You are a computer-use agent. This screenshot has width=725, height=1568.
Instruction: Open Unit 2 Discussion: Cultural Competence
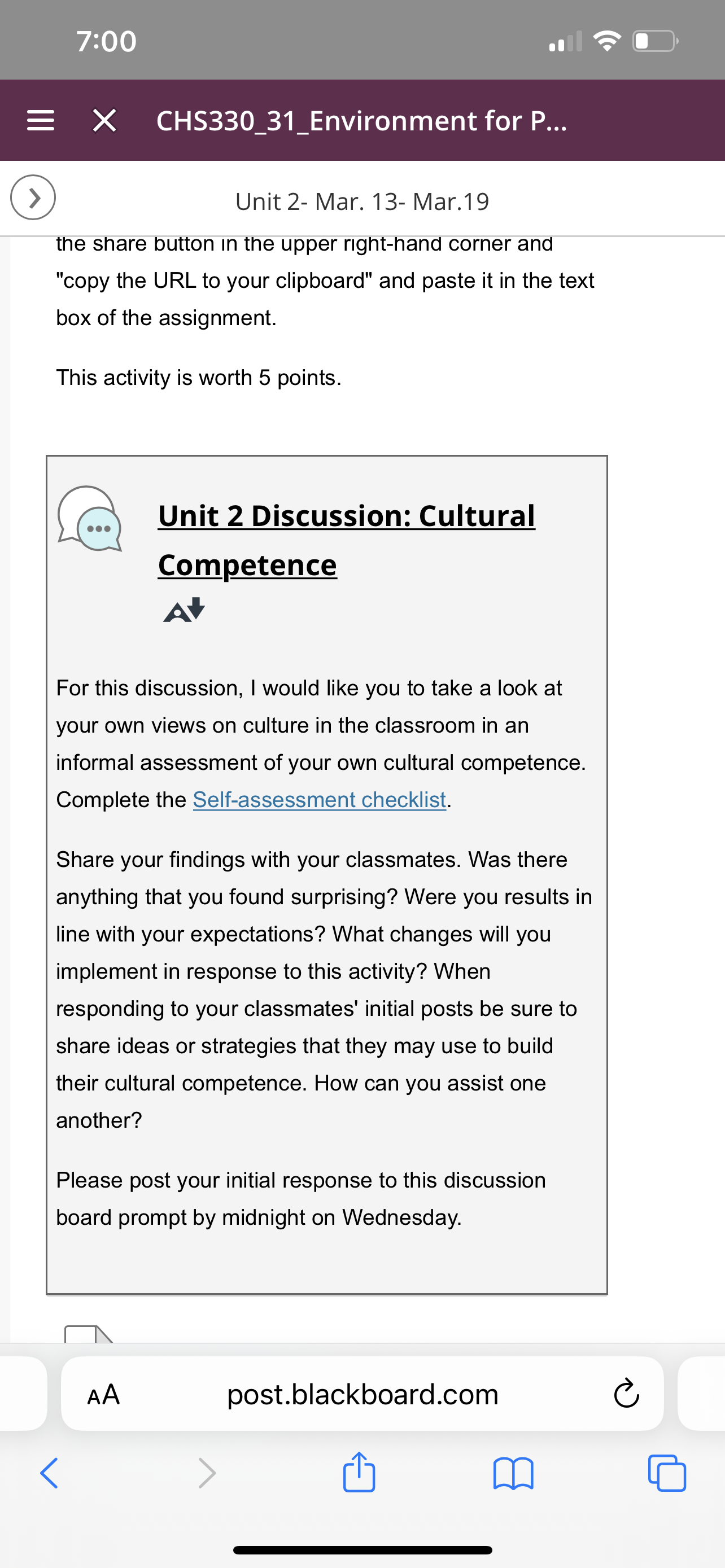pyautogui.click(x=346, y=540)
